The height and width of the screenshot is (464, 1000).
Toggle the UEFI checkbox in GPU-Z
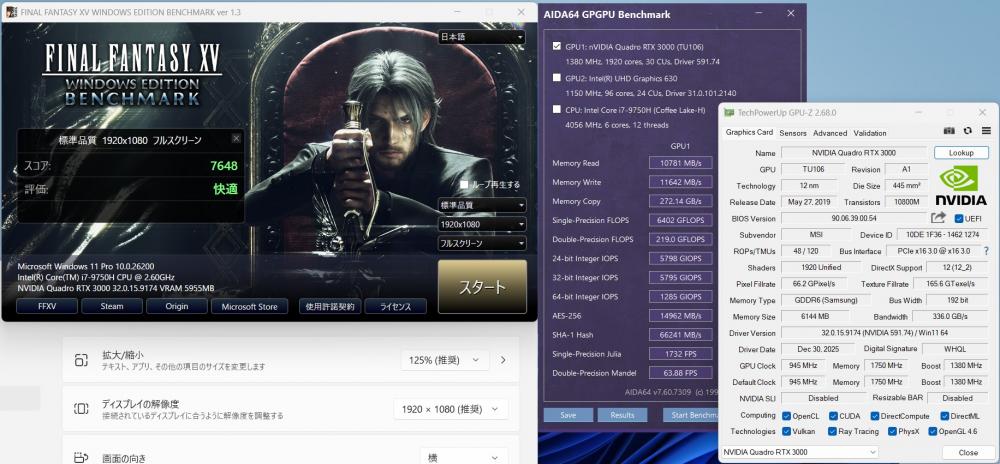coord(959,219)
